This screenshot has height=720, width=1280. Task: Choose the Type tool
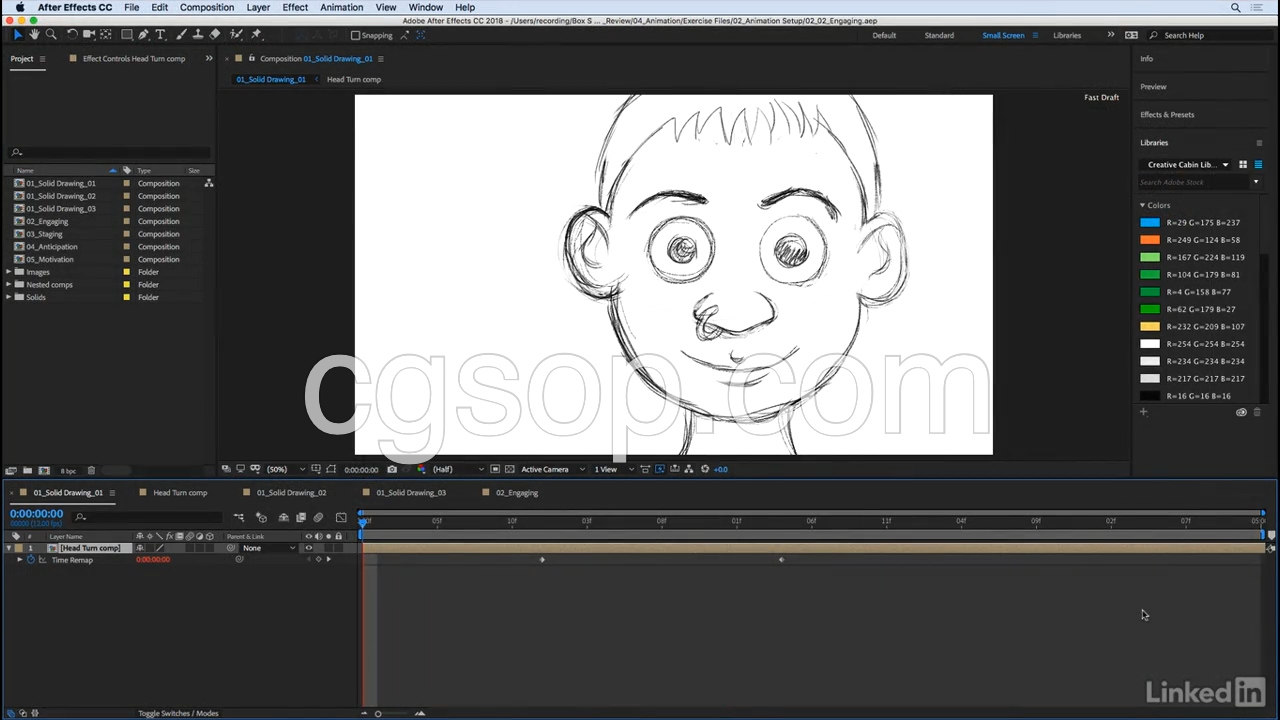pos(160,34)
